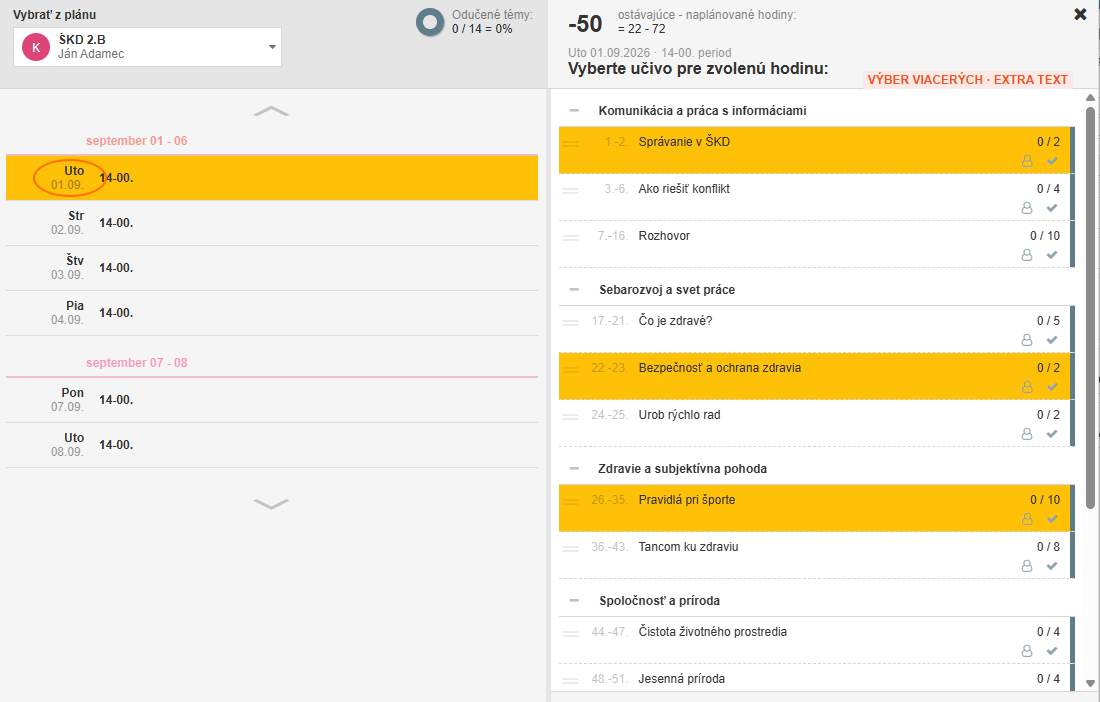Click the person icon for Správanie v ŠKD
Image resolution: width=1100 pixels, height=702 pixels.
click(x=1026, y=161)
